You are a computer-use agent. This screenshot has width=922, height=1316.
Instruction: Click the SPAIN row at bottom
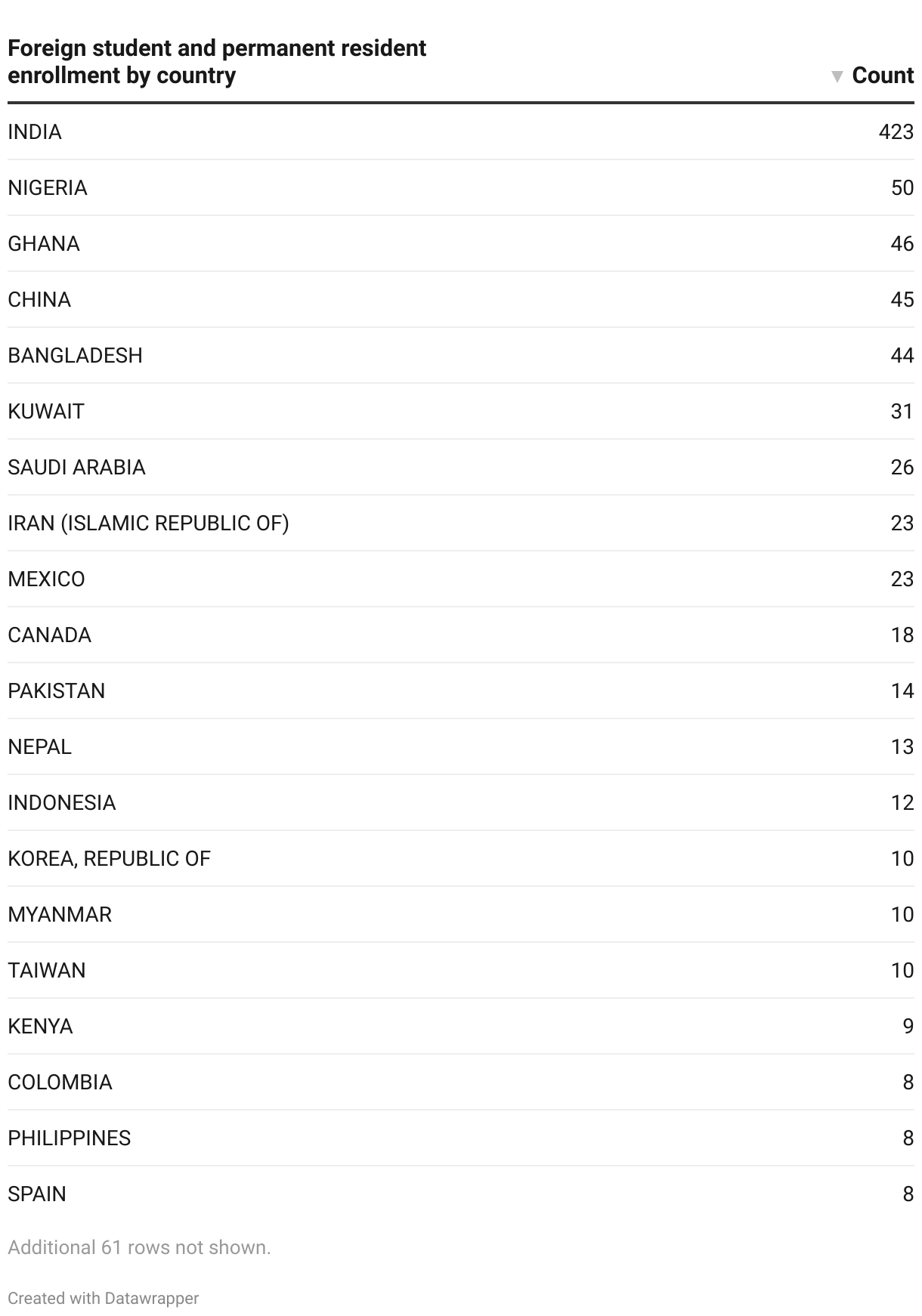461,1194
